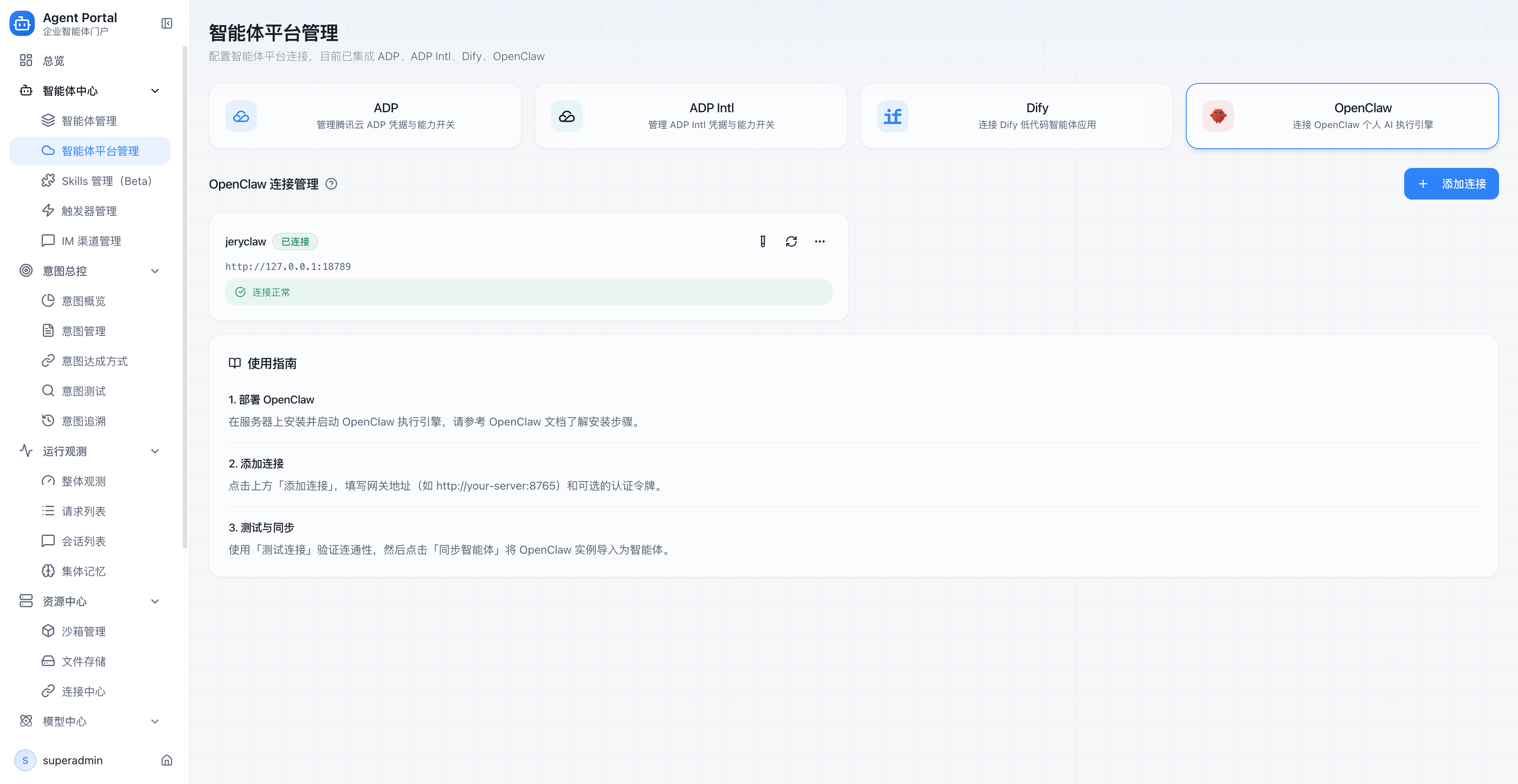
Task: Collapse the 意图总控 section chevron
Action: coord(155,271)
